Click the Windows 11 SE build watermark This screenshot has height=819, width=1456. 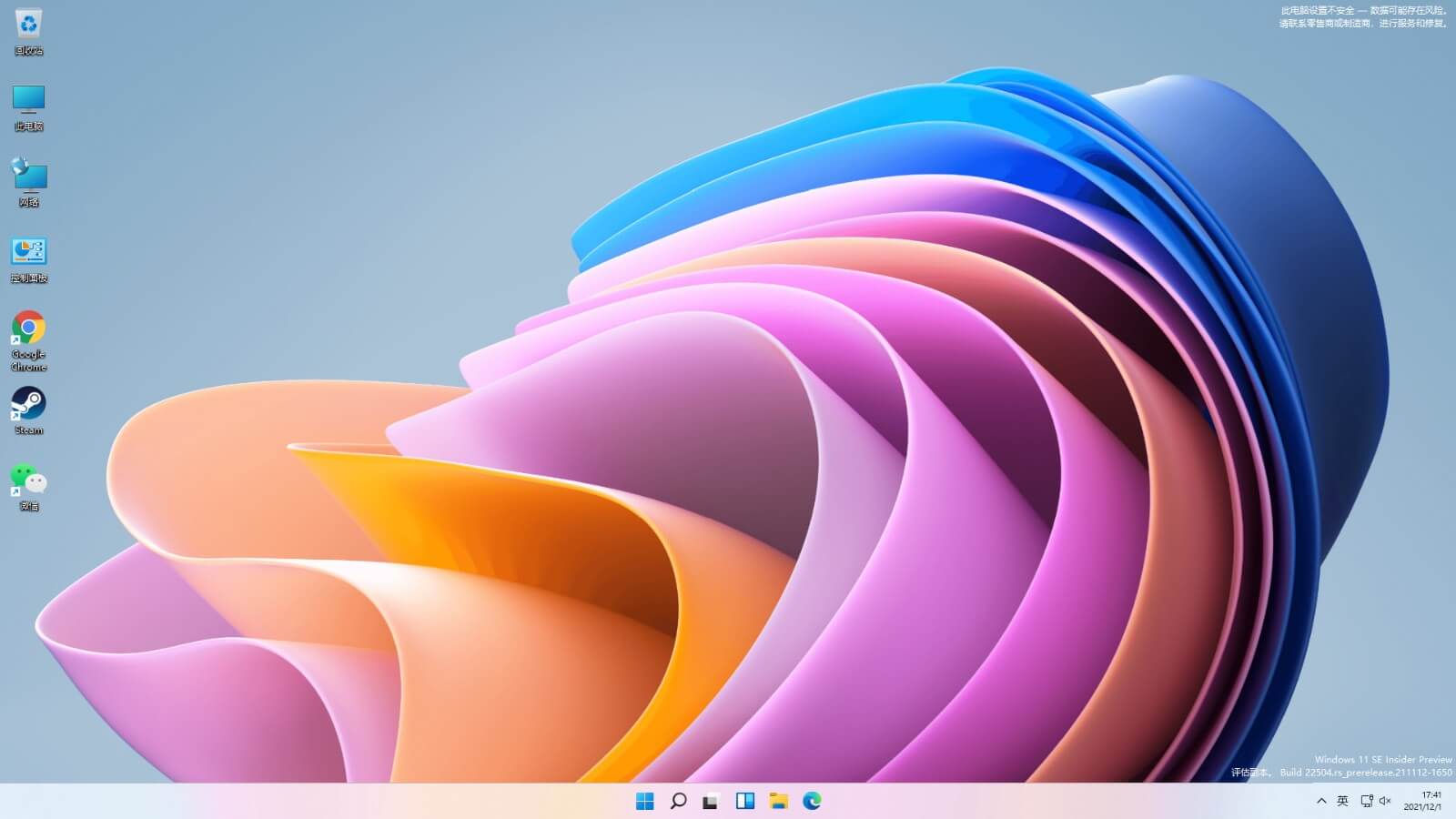pyautogui.click(x=1338, y=764)
